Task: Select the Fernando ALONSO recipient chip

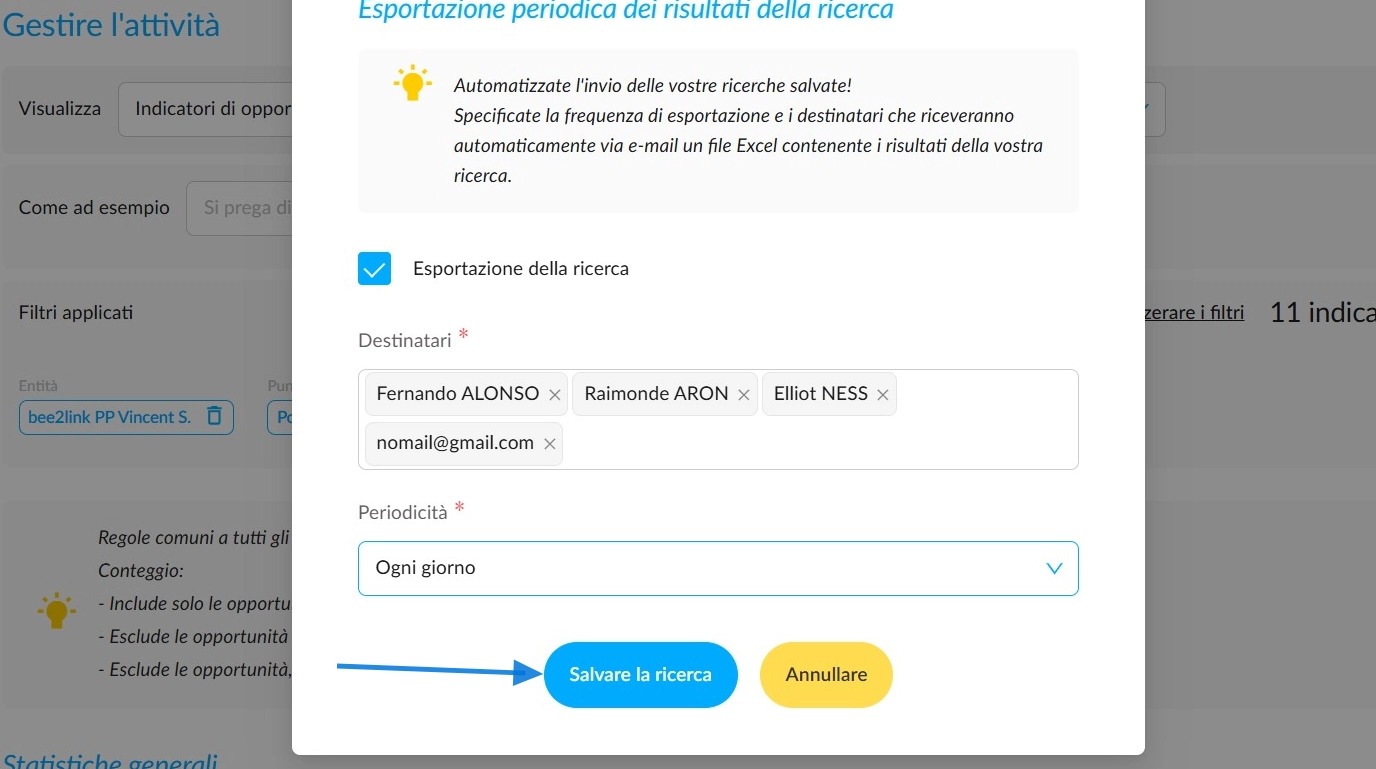Action: click(458, 394)
